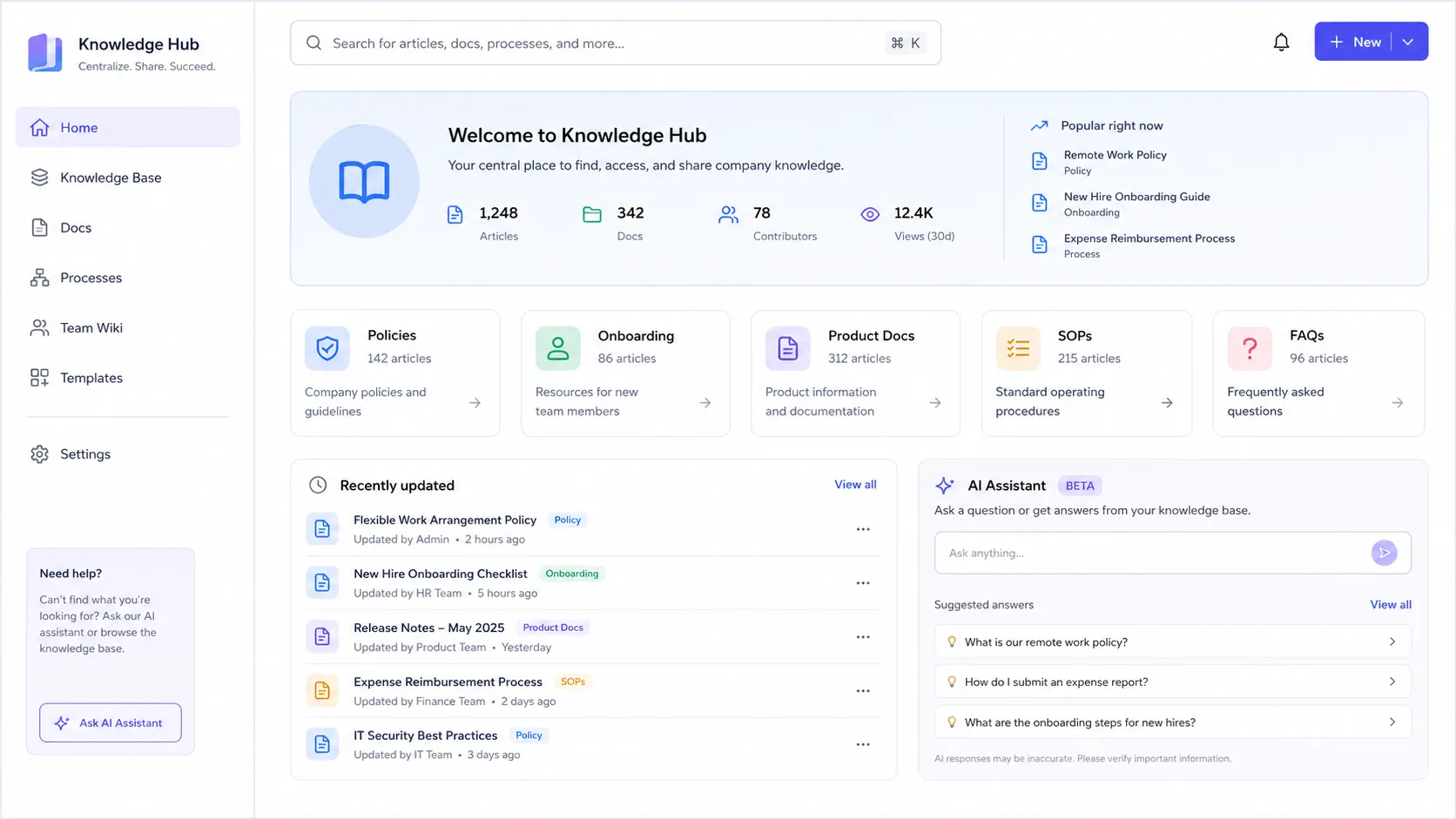Open options for Expense Reimbursement Process row

(x=863, y=691)
